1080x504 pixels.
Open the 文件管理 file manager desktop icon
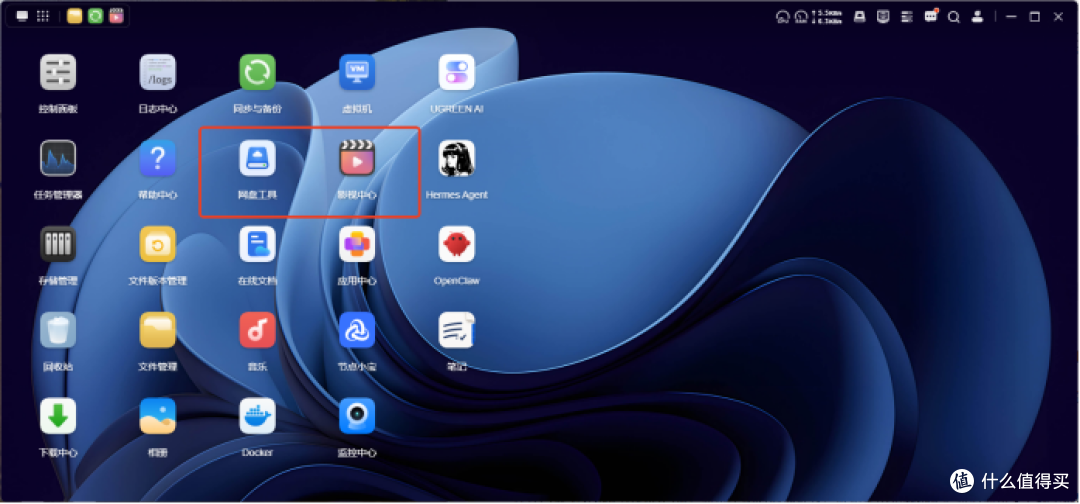[158, 330]
